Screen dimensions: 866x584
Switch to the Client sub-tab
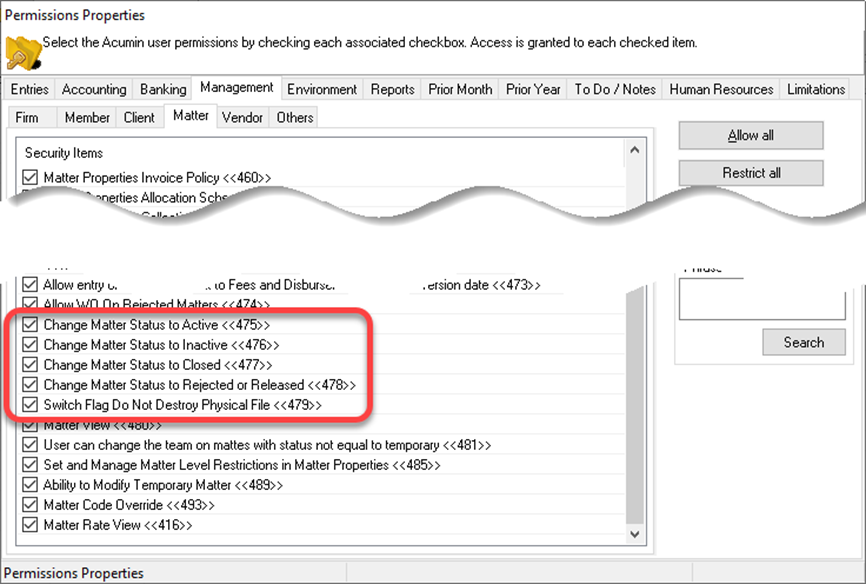[139, 117]
